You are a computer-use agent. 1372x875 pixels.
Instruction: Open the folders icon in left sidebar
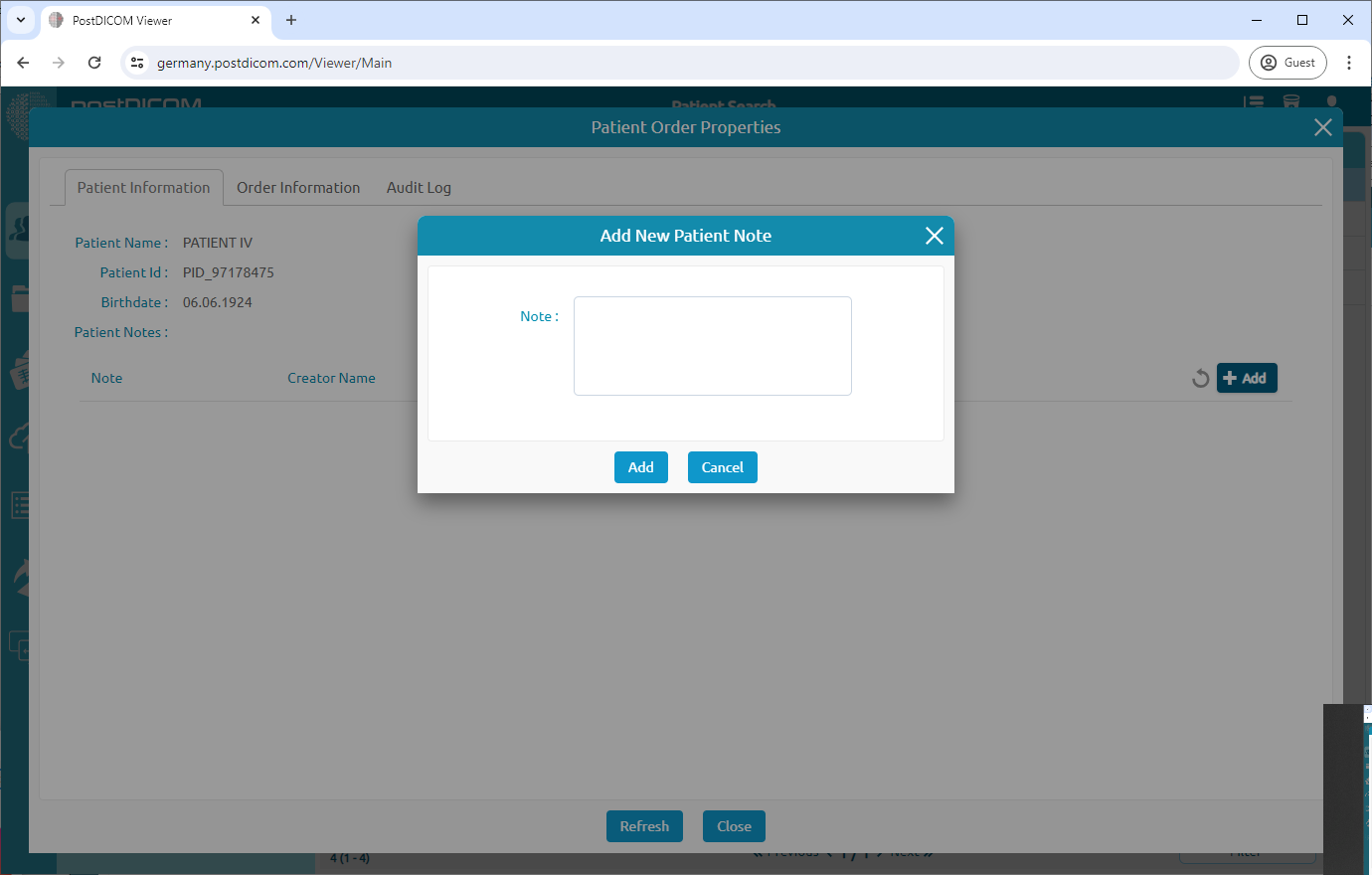click(20, 298)
